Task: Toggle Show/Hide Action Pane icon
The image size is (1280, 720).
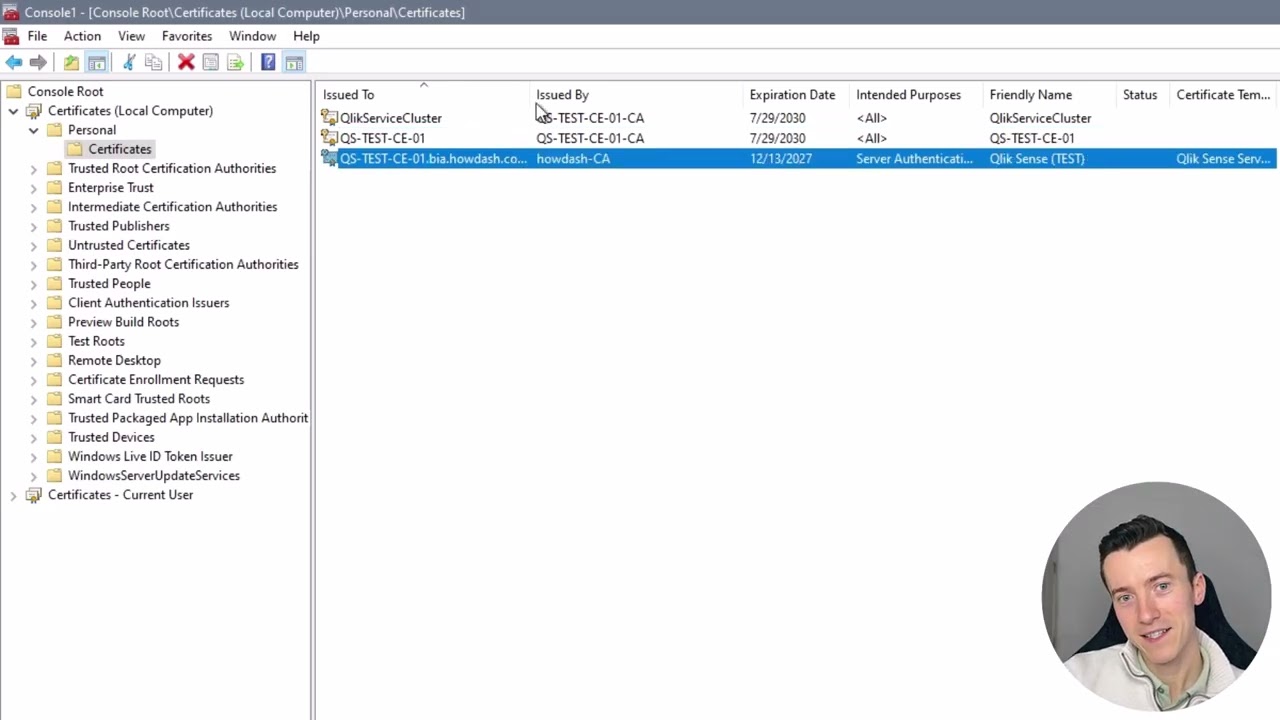Action: click(294, 63)
